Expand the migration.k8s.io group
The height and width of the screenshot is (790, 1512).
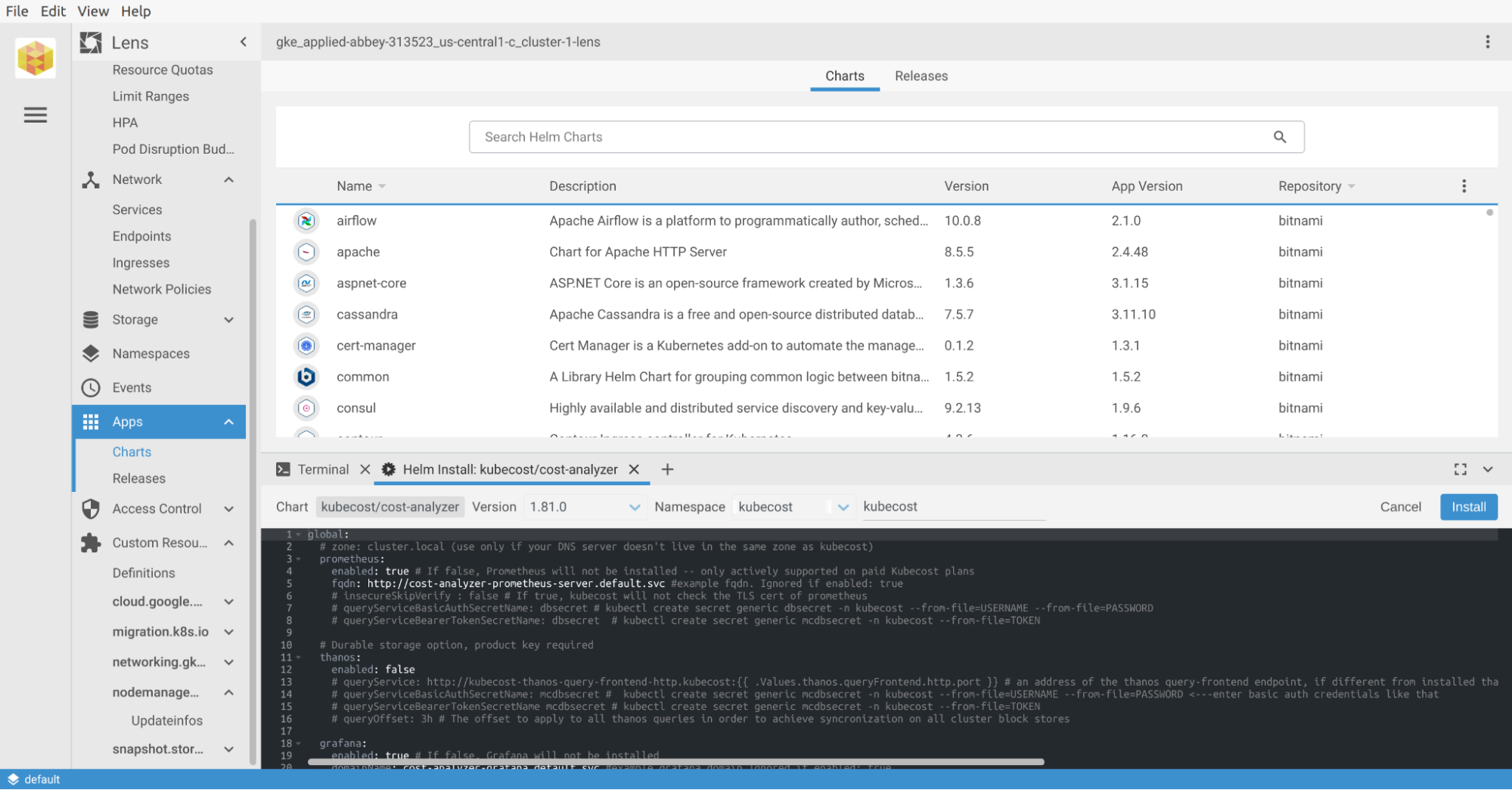point(228,632)
